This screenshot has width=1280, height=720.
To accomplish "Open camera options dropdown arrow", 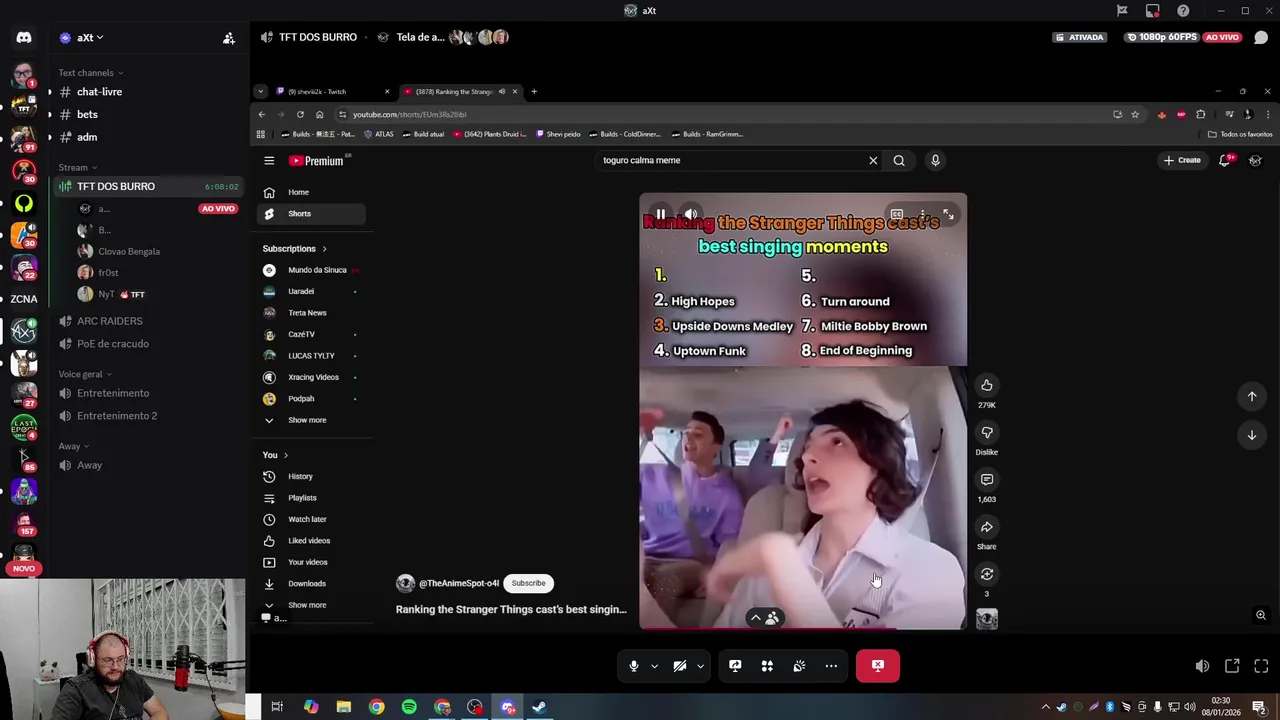I will (x=700, y=666).
